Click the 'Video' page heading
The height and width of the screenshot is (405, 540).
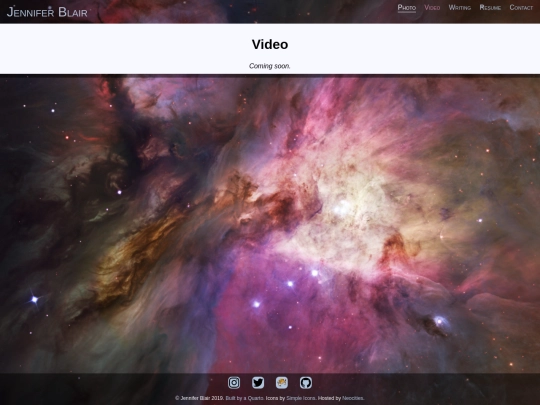pyautogui.click(x=270, y=44)
